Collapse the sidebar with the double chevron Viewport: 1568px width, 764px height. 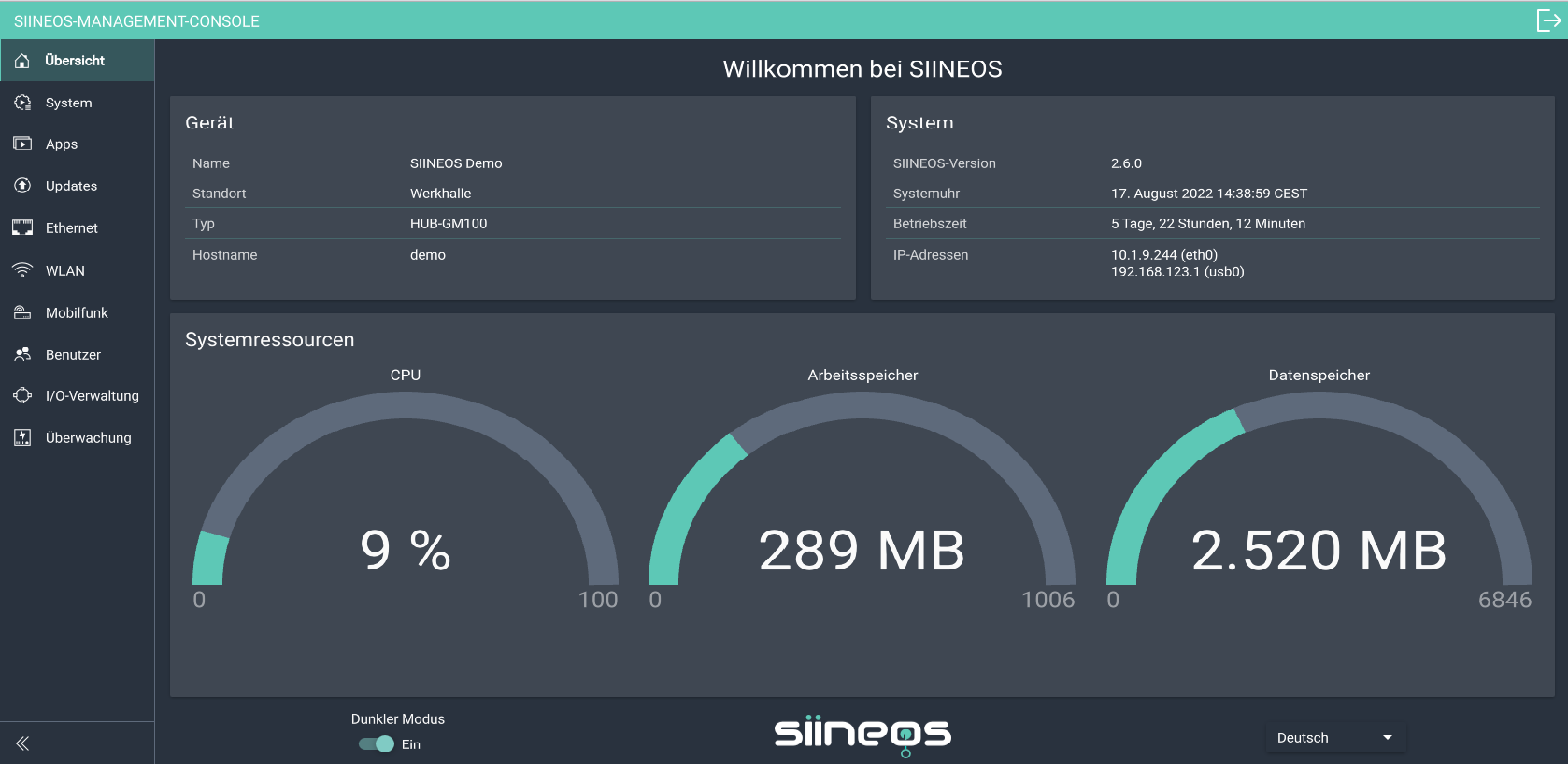tap(22, 743)
